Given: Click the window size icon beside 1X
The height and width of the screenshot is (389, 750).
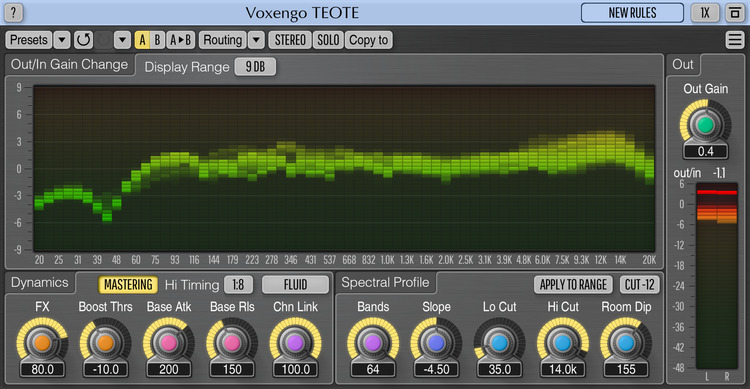Looking at the screenshot, I should (x=734, y=13).
